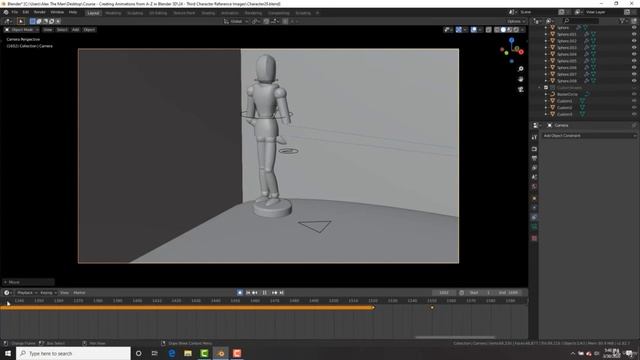Click current frame number field
The image size is (640, 360).
click(444, 293)
